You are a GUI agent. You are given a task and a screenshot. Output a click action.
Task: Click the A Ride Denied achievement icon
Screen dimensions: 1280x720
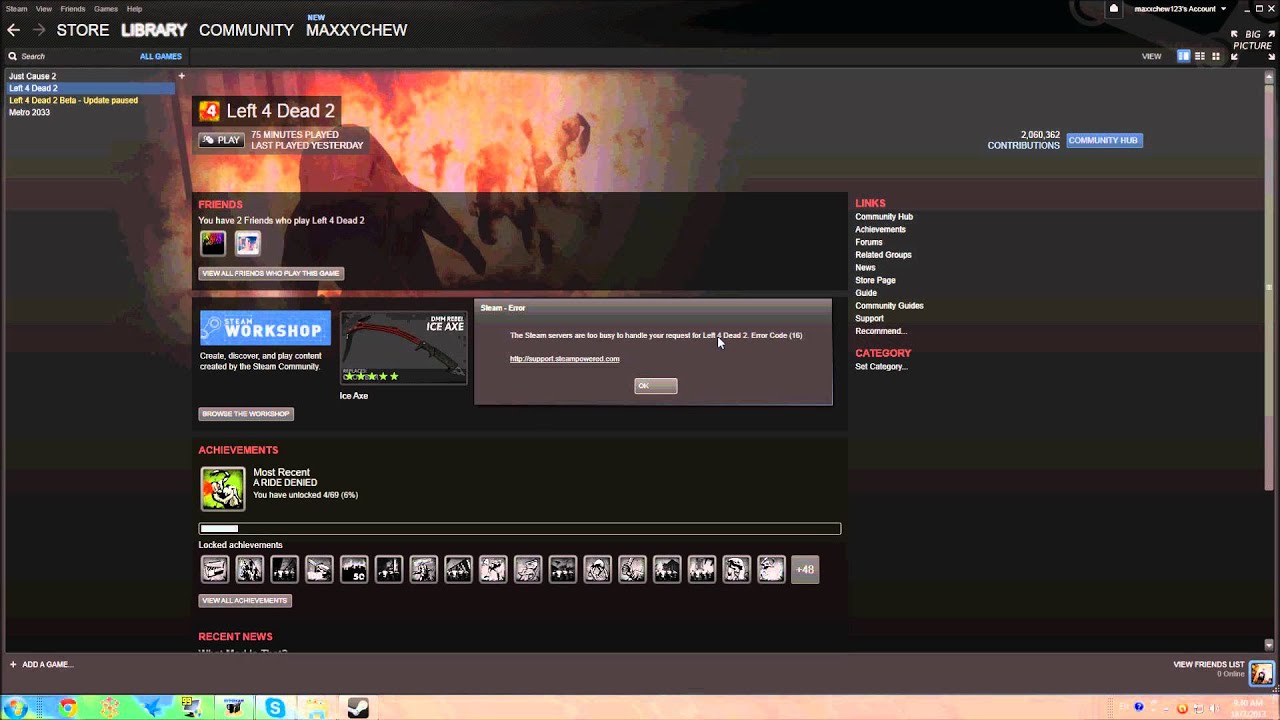(222, 489)
